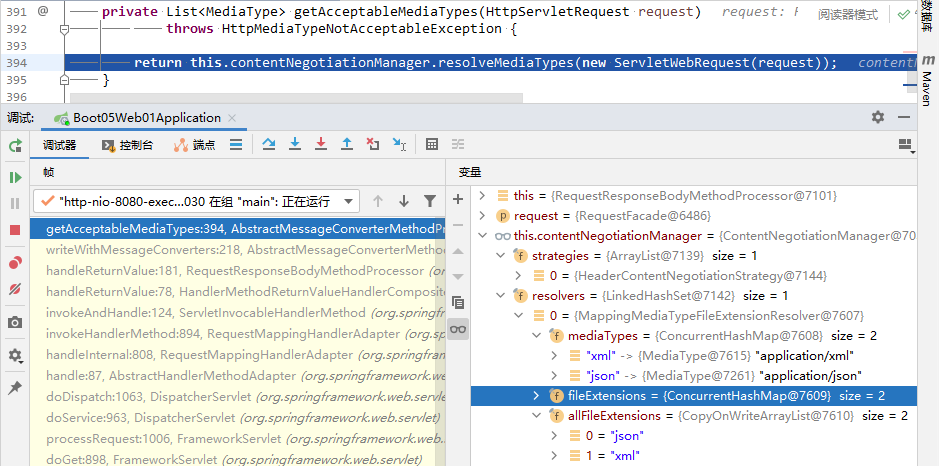This screenshot has height=466, width=939.
Task: Open the inspections checkmark widget
Action: [x=903, y=14]
